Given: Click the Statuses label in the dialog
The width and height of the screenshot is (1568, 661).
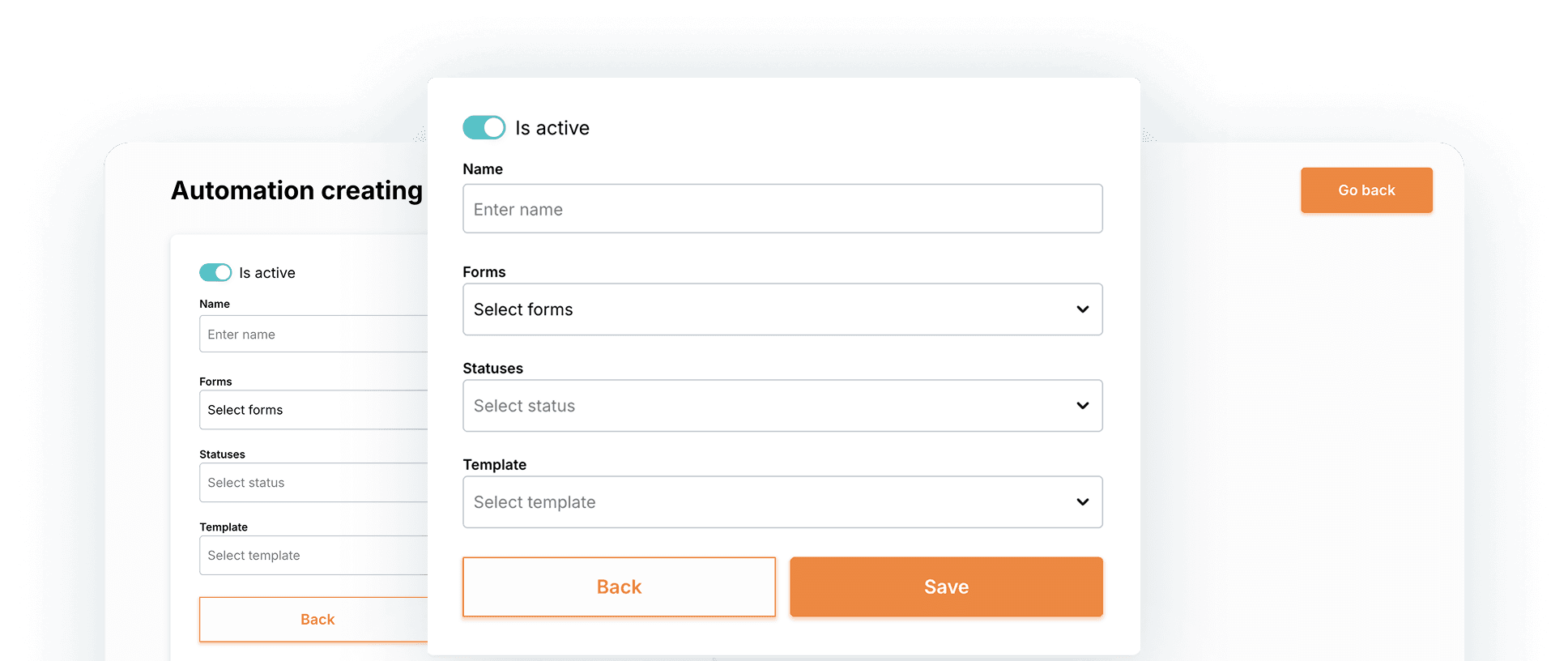Looking at the screenshot, I should pos(492,368).
